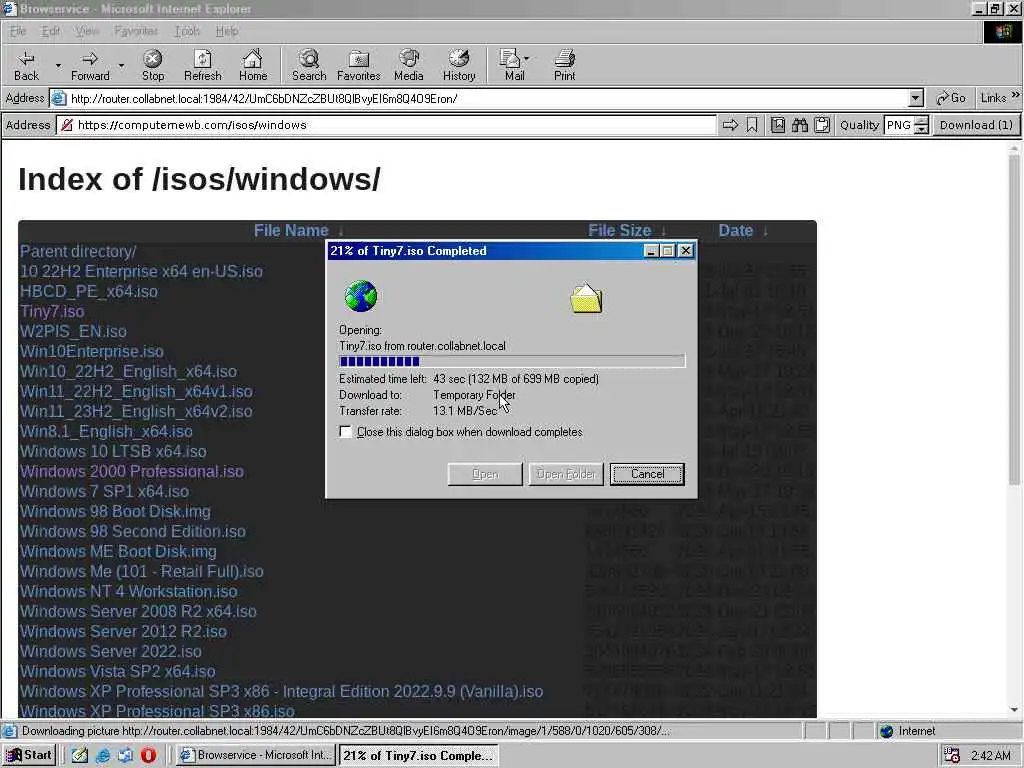Expand the IE address bar dropdown

[x=916, y=99]
